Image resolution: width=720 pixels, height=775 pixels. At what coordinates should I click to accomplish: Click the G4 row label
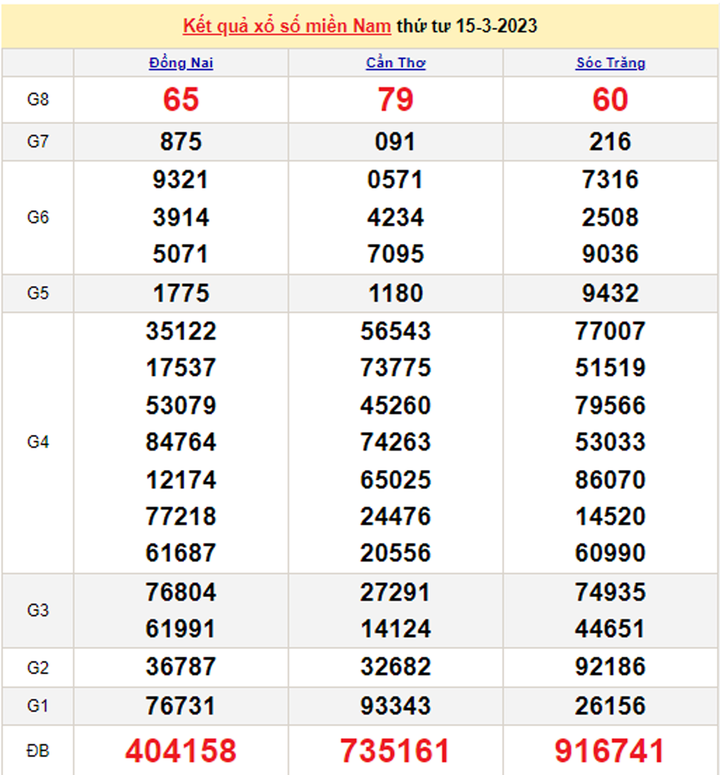tap(38, 442)
